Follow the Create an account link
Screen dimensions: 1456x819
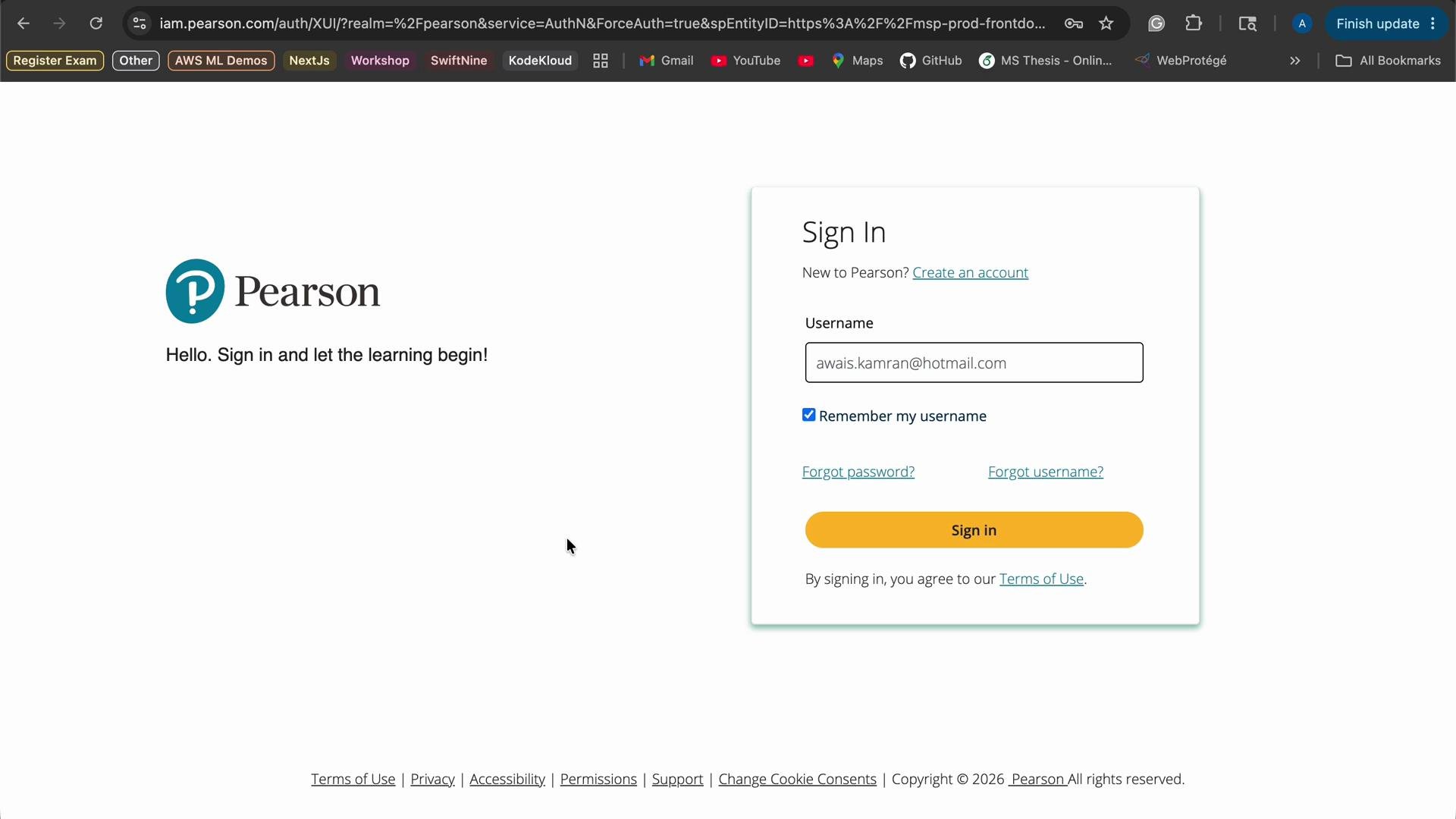(x=970, y=273)
